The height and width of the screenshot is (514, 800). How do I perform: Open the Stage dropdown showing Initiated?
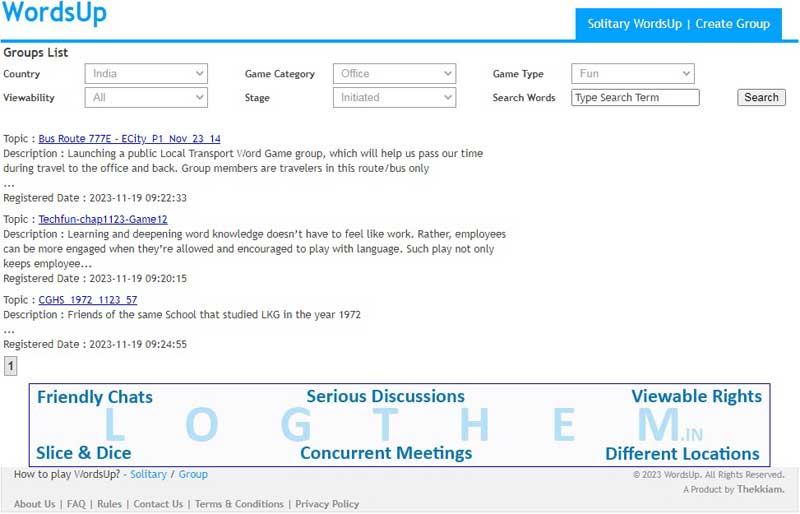pyautogui.click(x=394, y=97)
